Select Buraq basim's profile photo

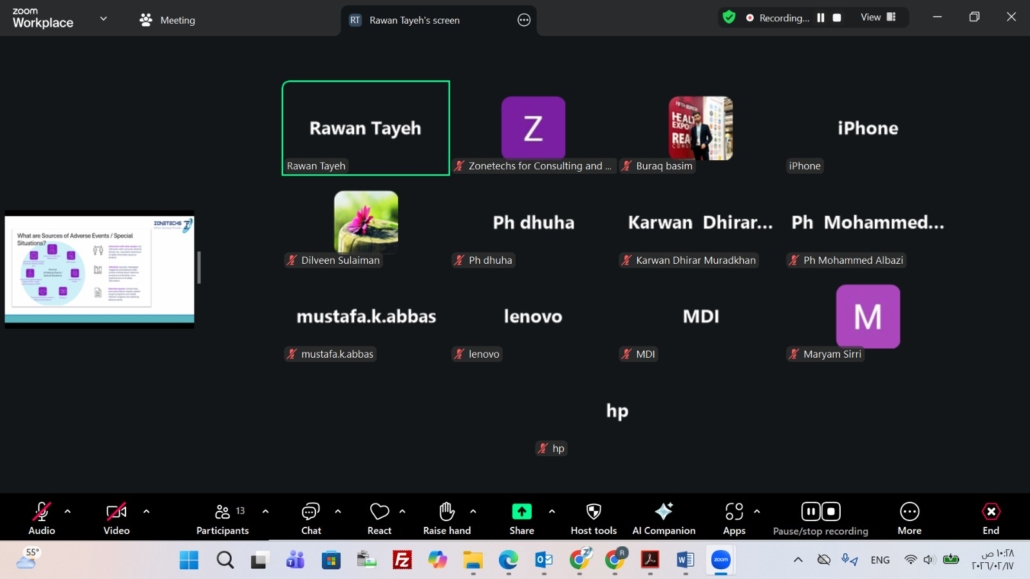click(x=700, y=127)
